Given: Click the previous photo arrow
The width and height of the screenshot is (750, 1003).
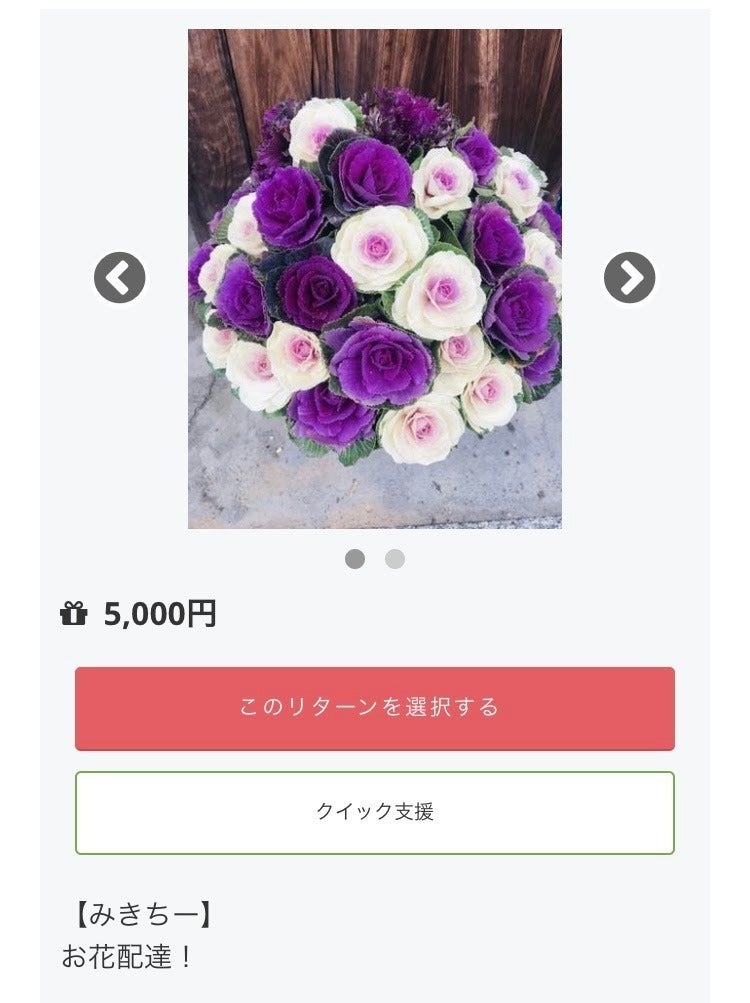Looking at the screenshot, I should [120, 278].
